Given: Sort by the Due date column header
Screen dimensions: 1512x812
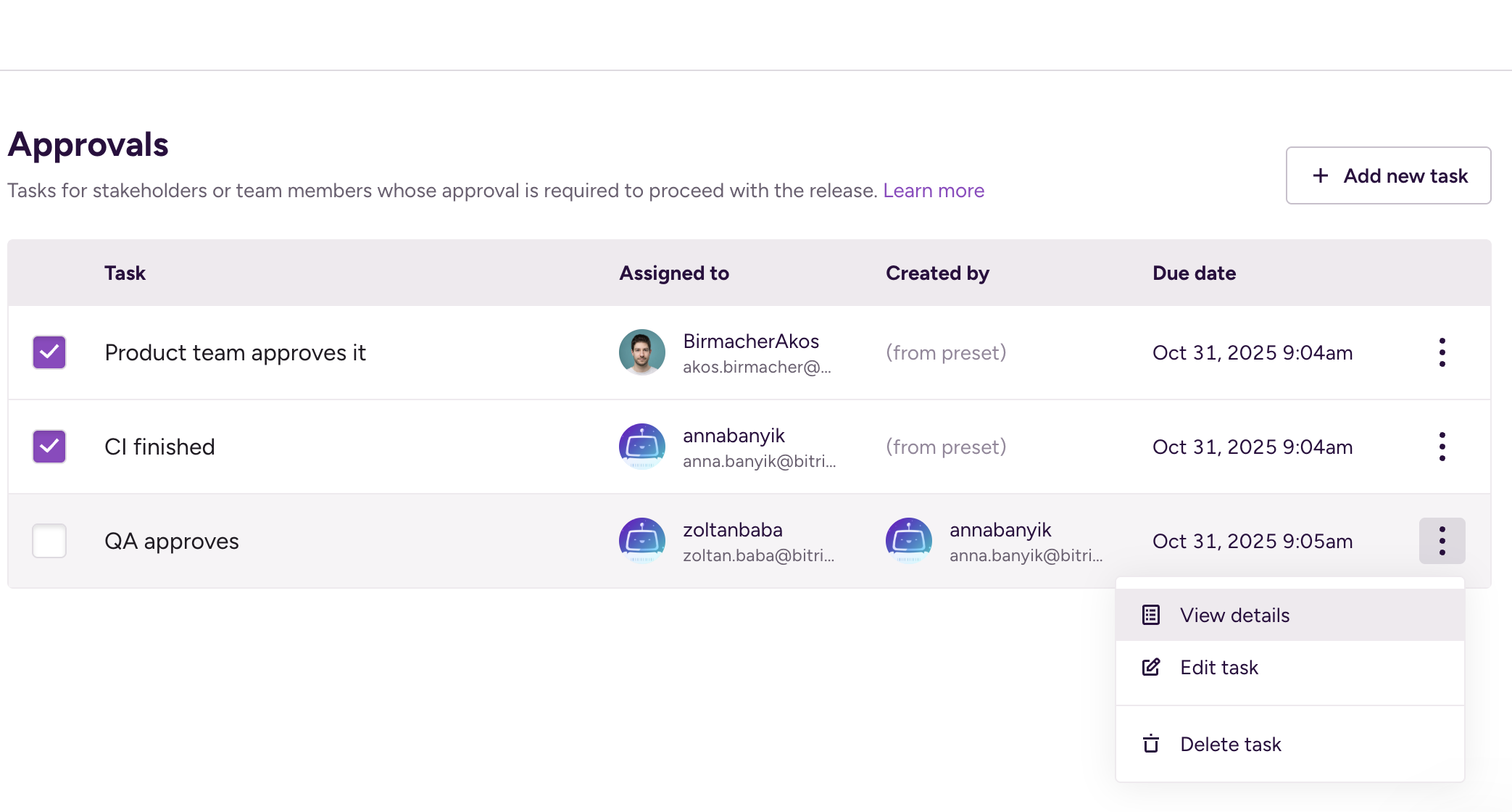Looking at the screenshot, I should coord(1194,273).
